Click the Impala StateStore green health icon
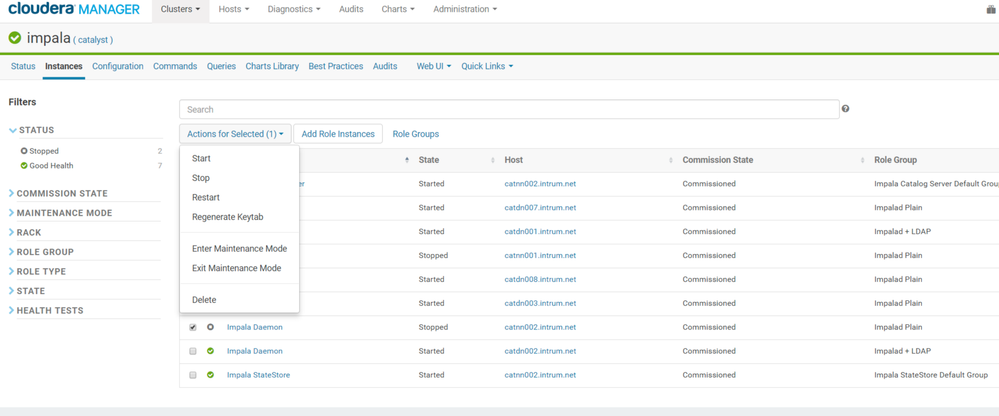Viewport: 999px width, 416px height. pos(210,375)
